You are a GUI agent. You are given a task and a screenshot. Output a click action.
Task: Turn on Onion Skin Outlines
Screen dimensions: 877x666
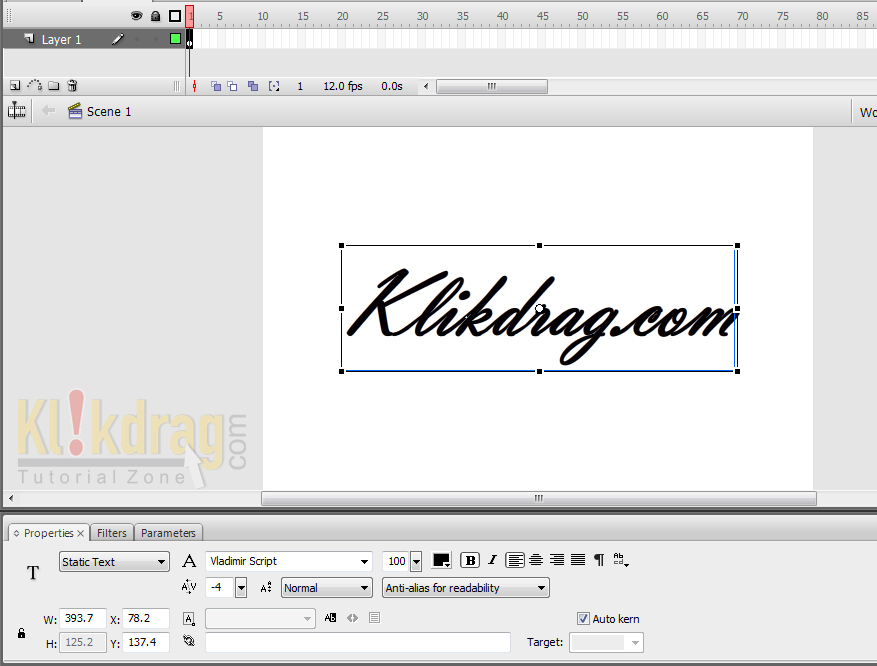click(233, 86)
